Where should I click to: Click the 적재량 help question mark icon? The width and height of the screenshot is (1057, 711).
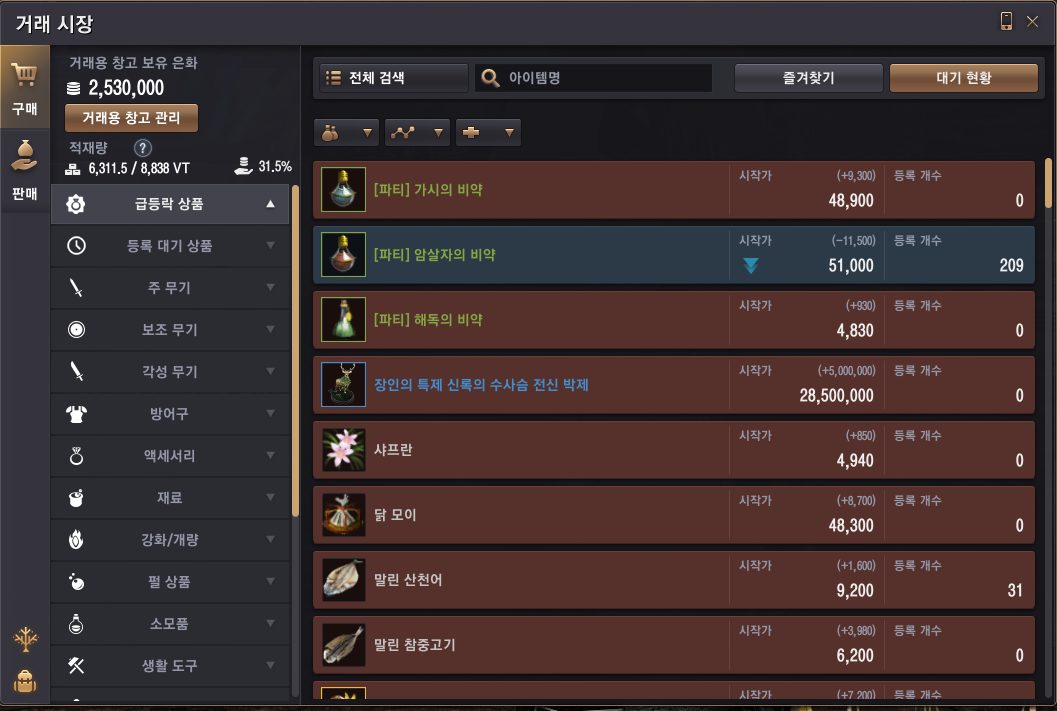coord(142,148)
